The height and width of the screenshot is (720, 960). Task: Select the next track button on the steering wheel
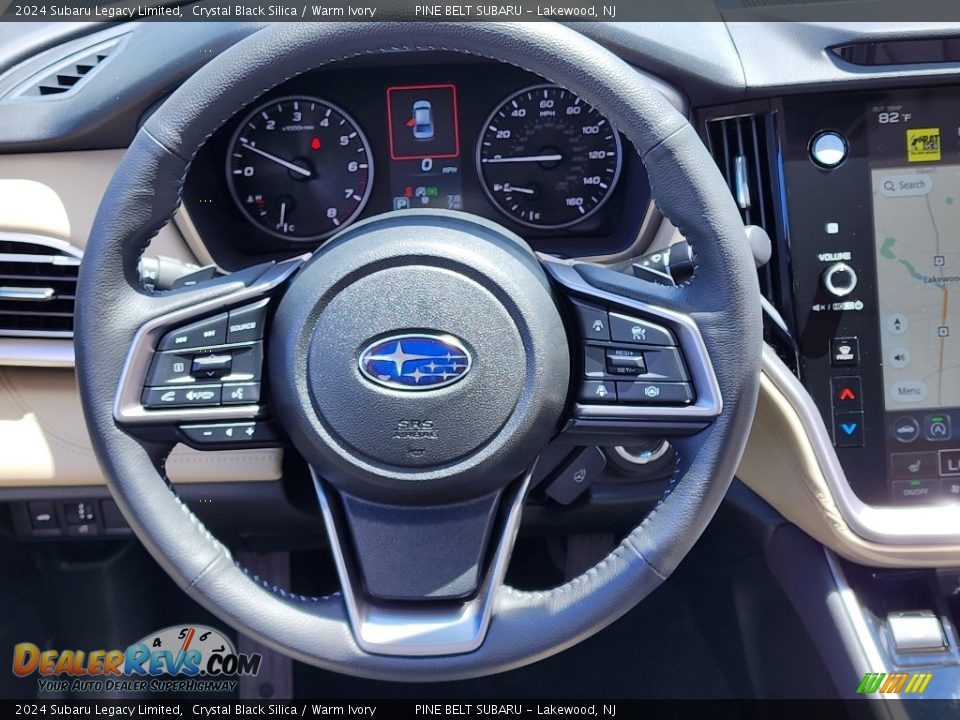[210, 332]
